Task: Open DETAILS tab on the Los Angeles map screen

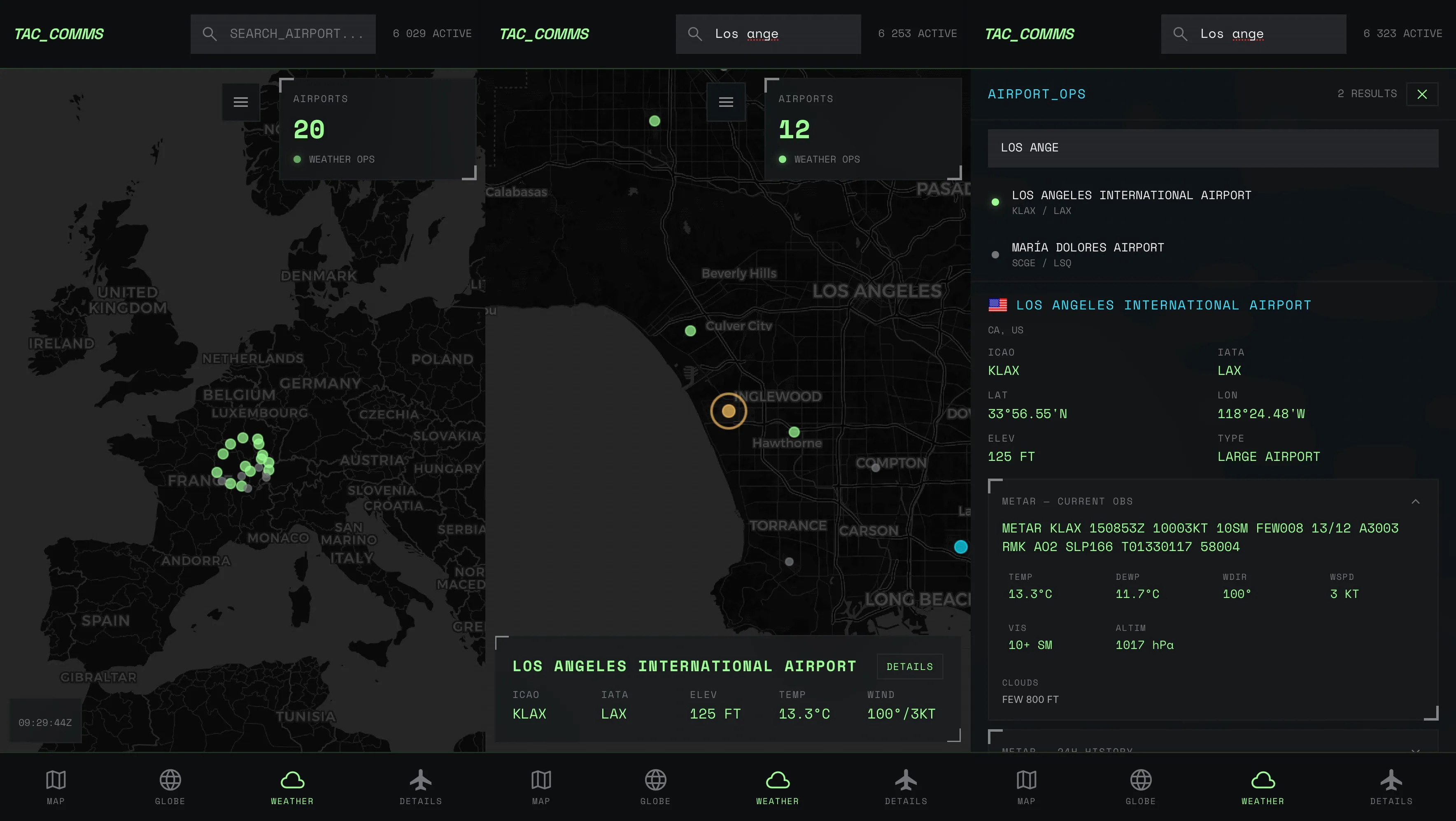Action: pyautogui.click(x=906, y=787)
